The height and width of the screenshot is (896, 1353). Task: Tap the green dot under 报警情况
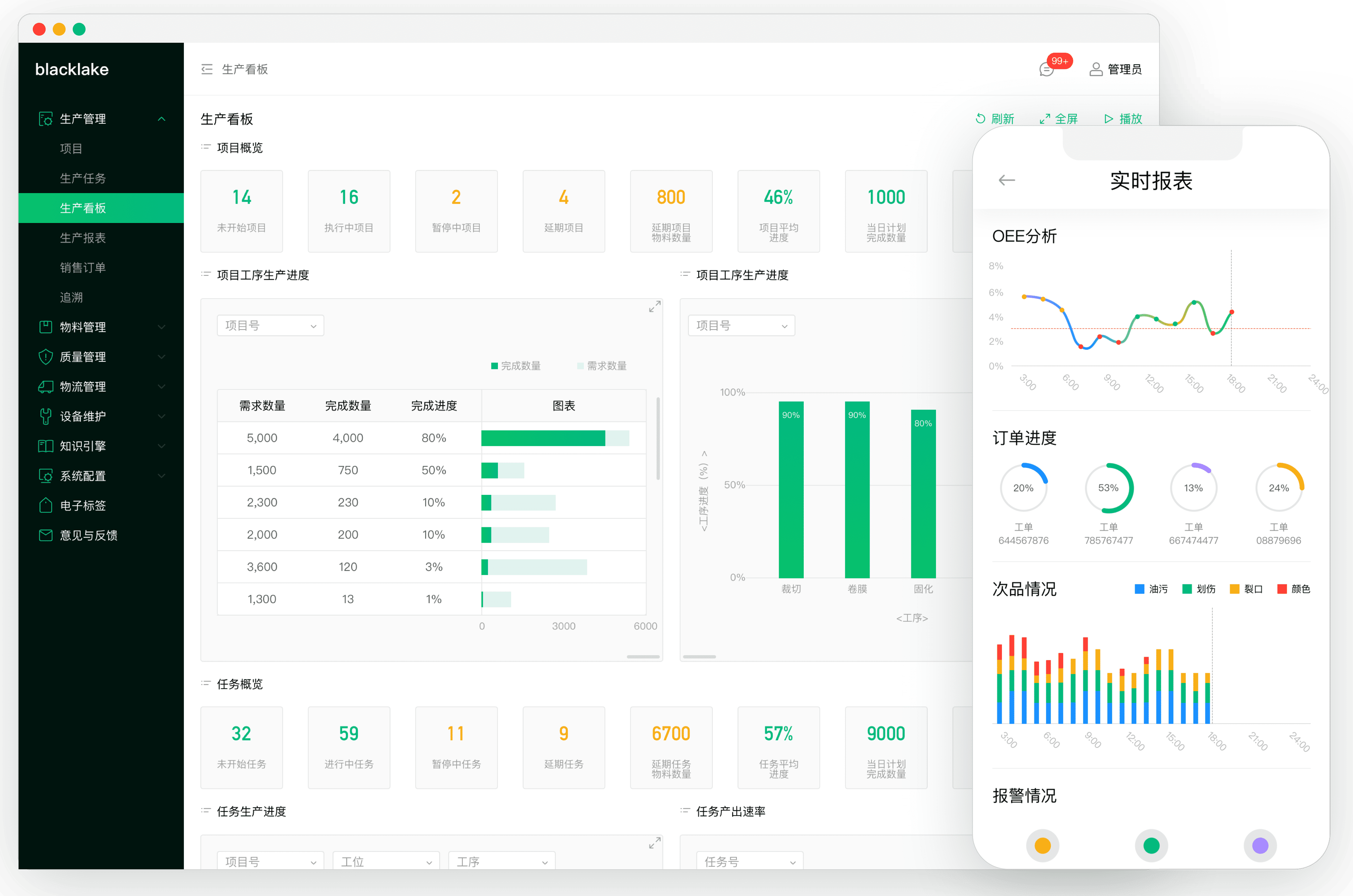(x=1151, y=845)
